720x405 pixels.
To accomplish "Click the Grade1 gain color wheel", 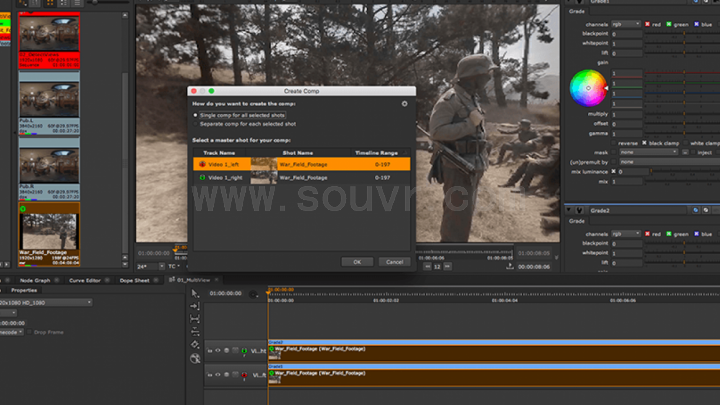I will 588,88.
